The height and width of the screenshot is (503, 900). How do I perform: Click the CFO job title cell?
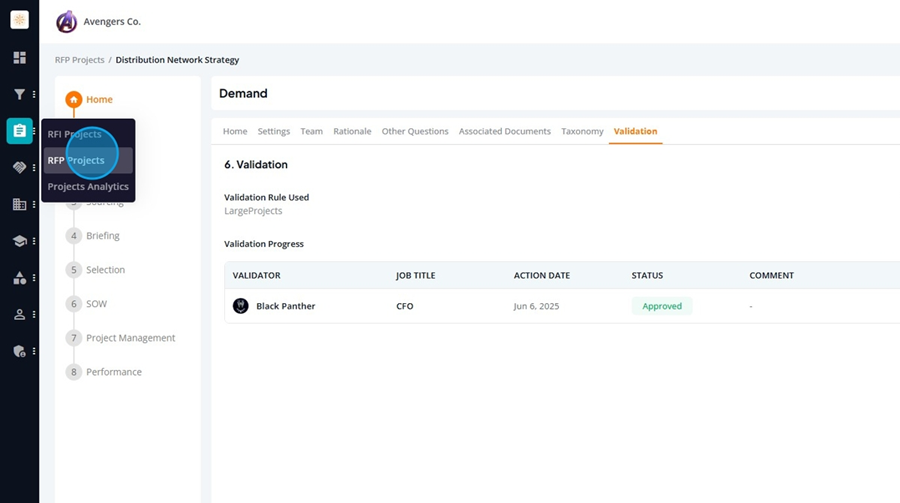[x=405, y=306]
